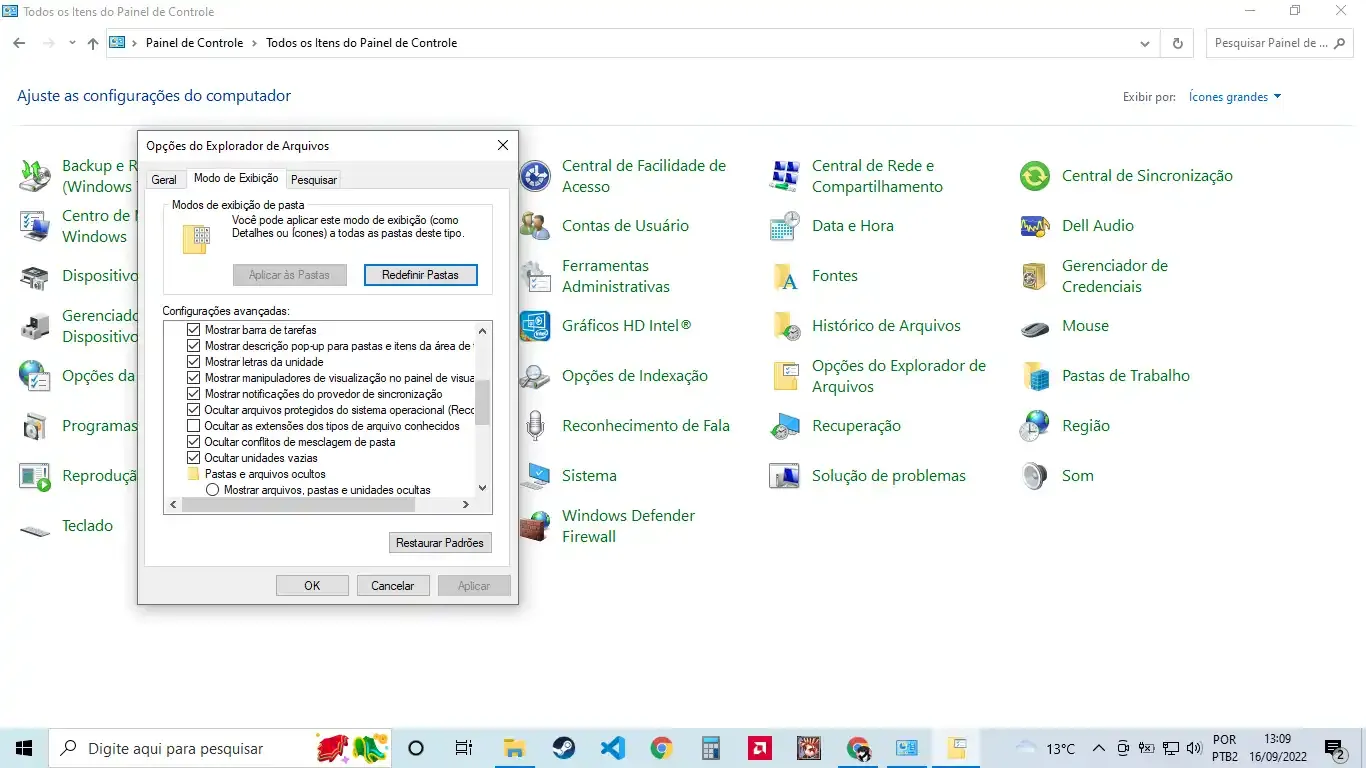Open Histórico de Arquivos icon
Viewport: 1366px width, 768px height.
(785, 326)
